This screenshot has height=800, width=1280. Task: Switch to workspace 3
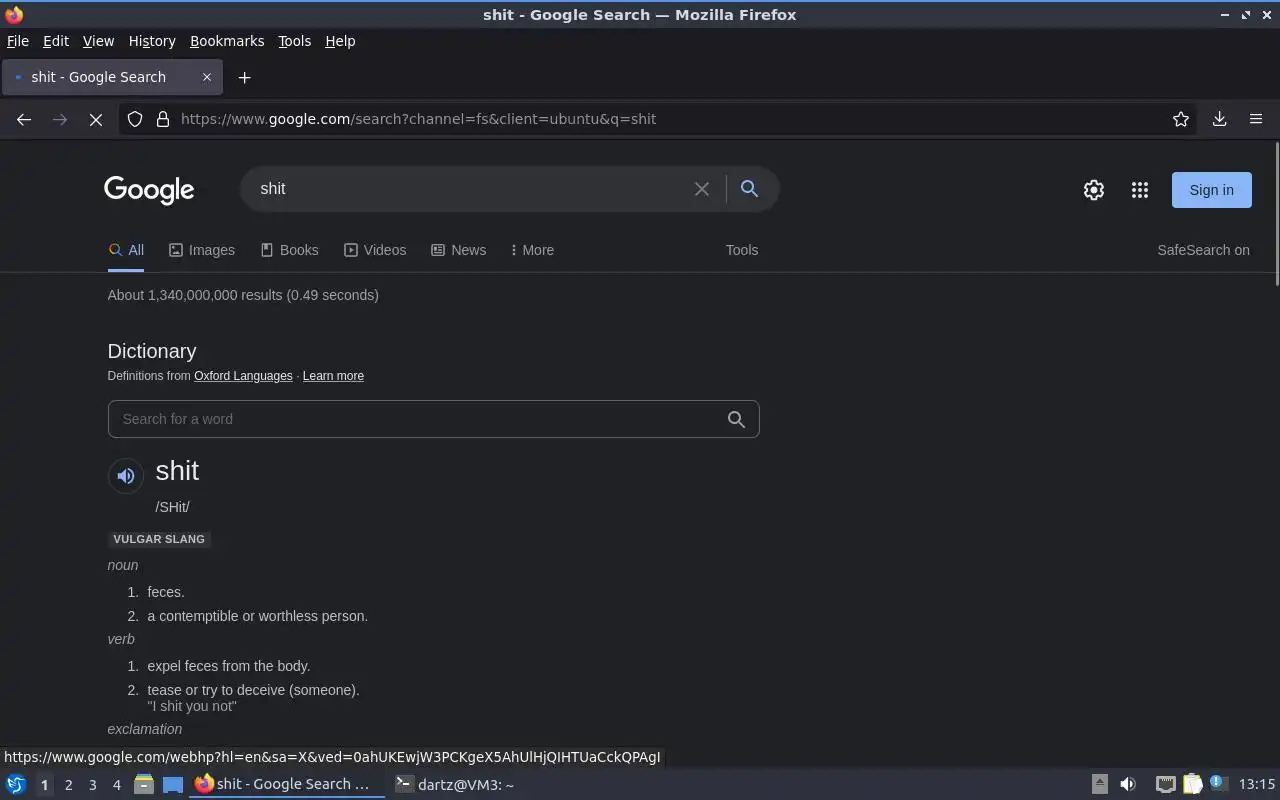coord(92,785)
